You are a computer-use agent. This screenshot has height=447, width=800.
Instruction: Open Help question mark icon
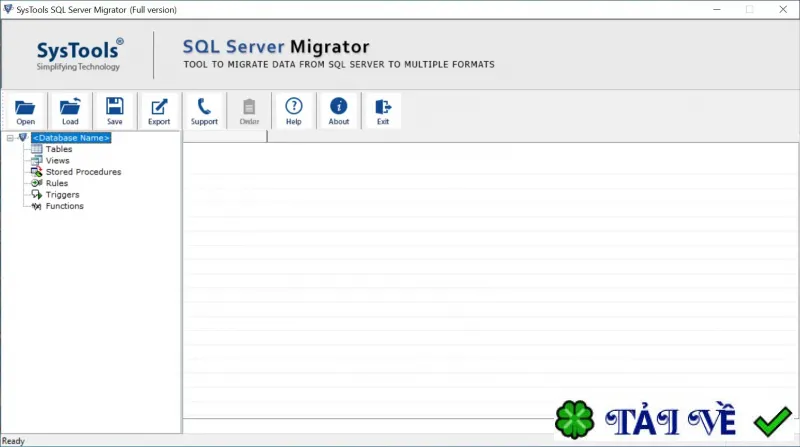293,111
